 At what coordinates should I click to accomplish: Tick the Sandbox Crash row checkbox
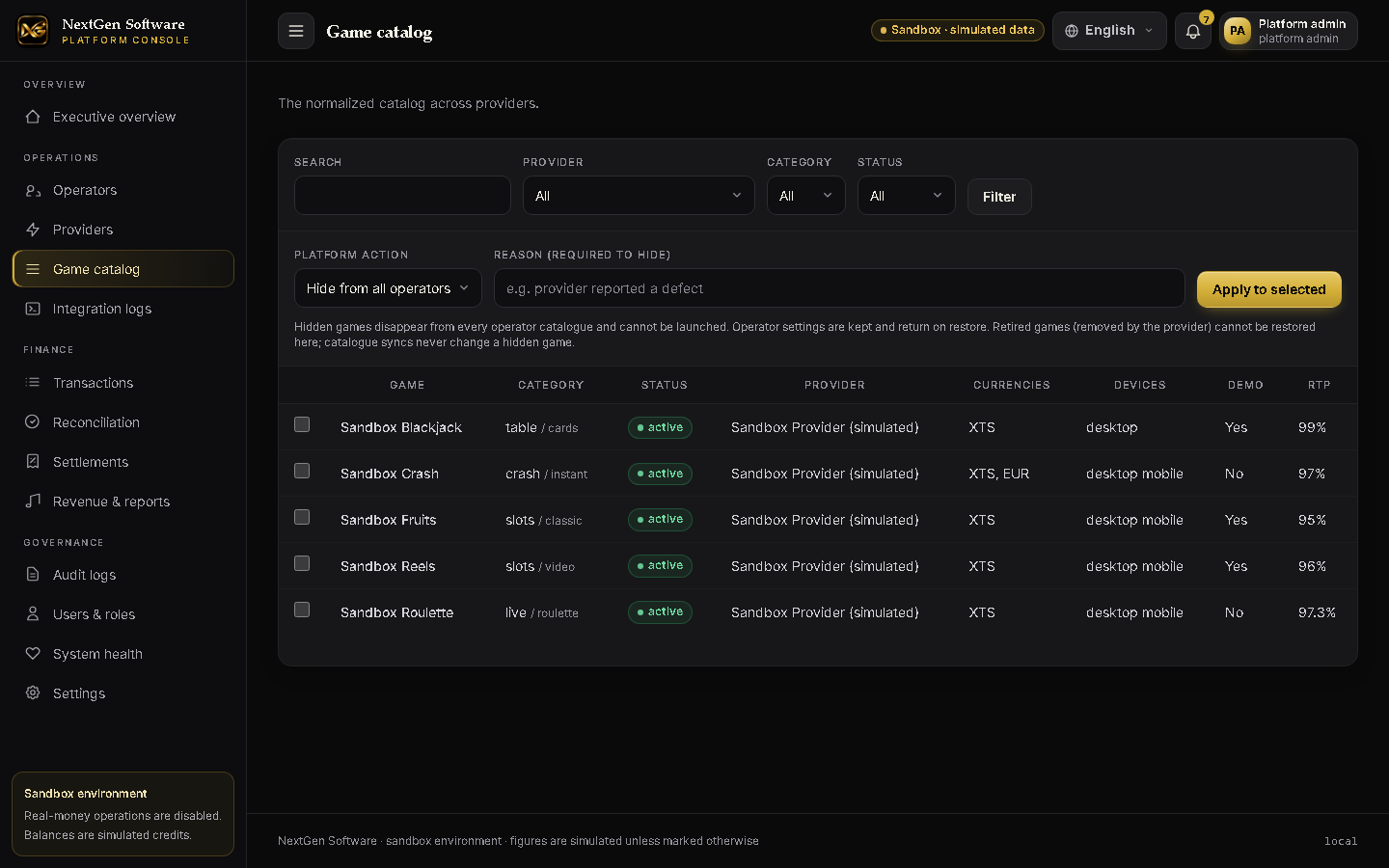tap(302, 471)
